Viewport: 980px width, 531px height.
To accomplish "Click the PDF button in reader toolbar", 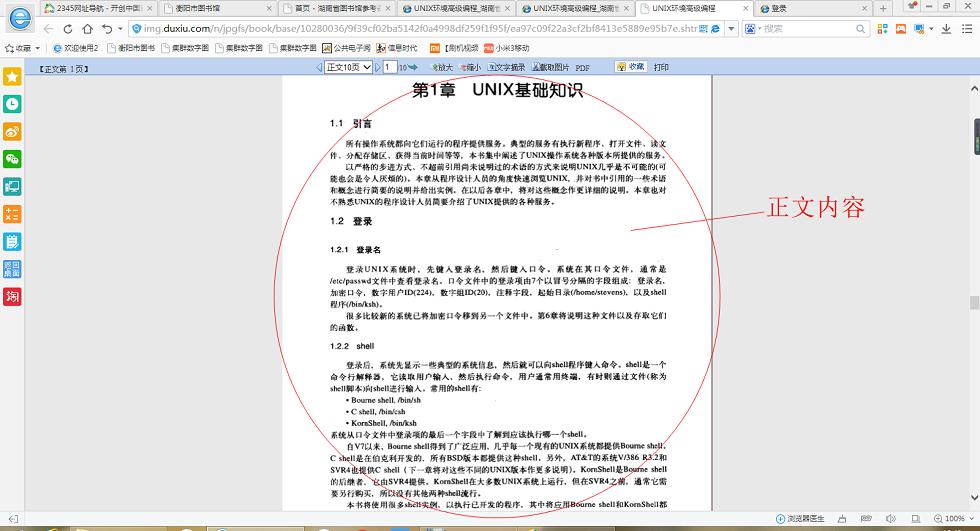I will [x=582, y=67].
